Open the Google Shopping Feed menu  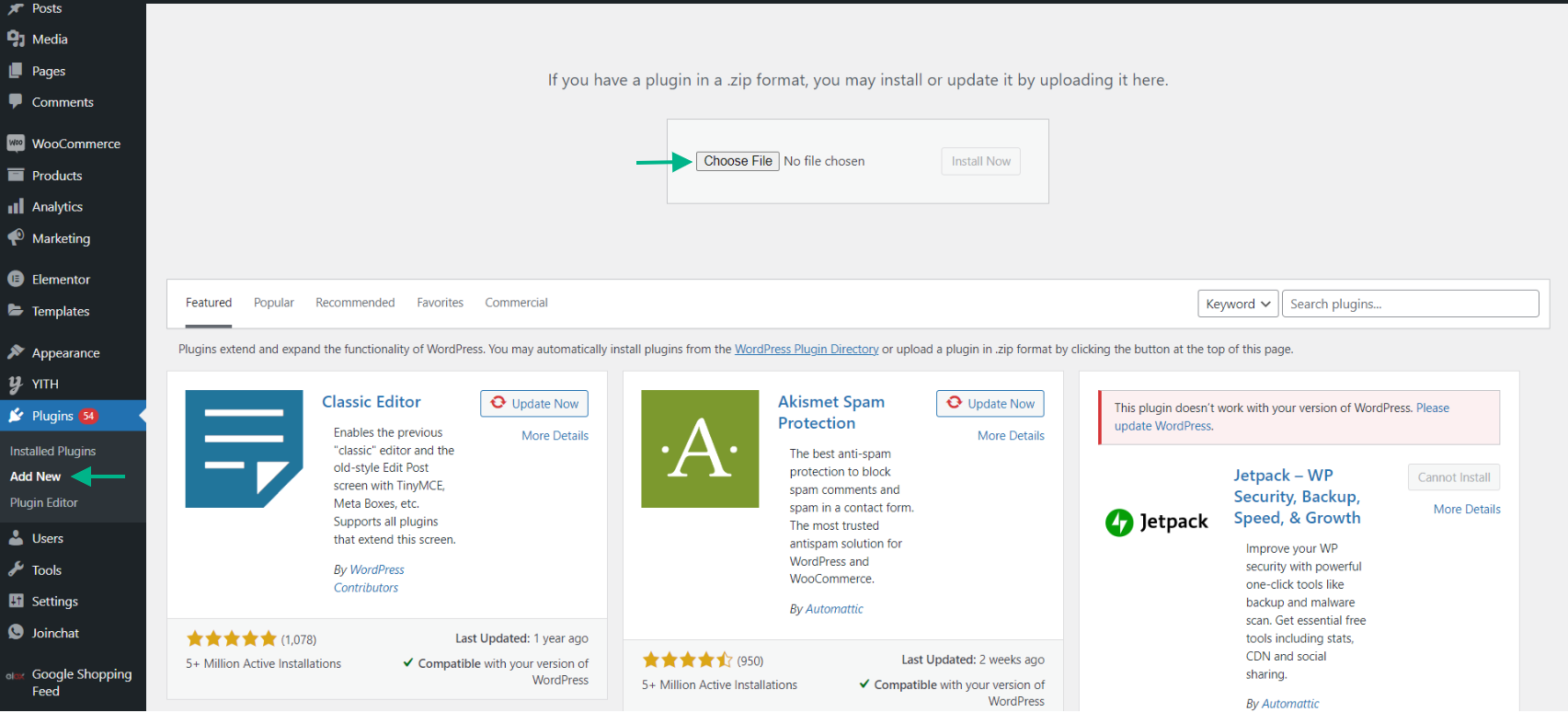[73, 683]
